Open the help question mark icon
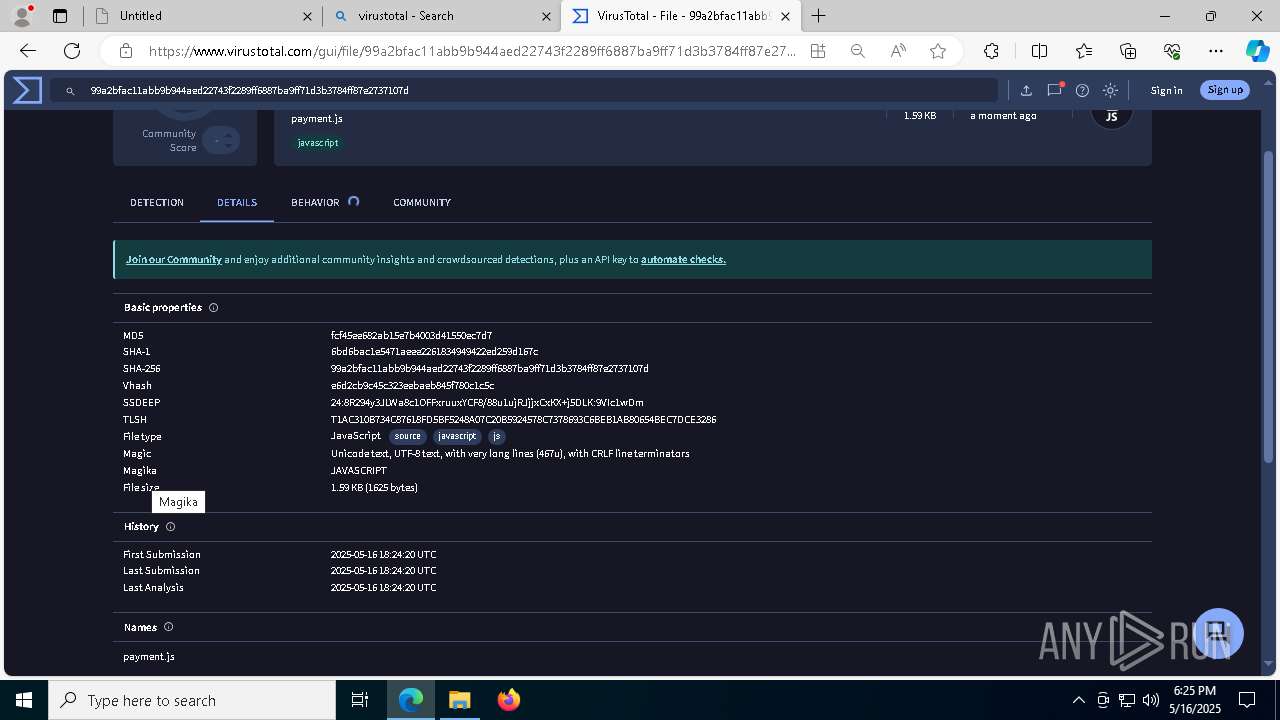The image size is (1280, 720). pos(1082,90)
